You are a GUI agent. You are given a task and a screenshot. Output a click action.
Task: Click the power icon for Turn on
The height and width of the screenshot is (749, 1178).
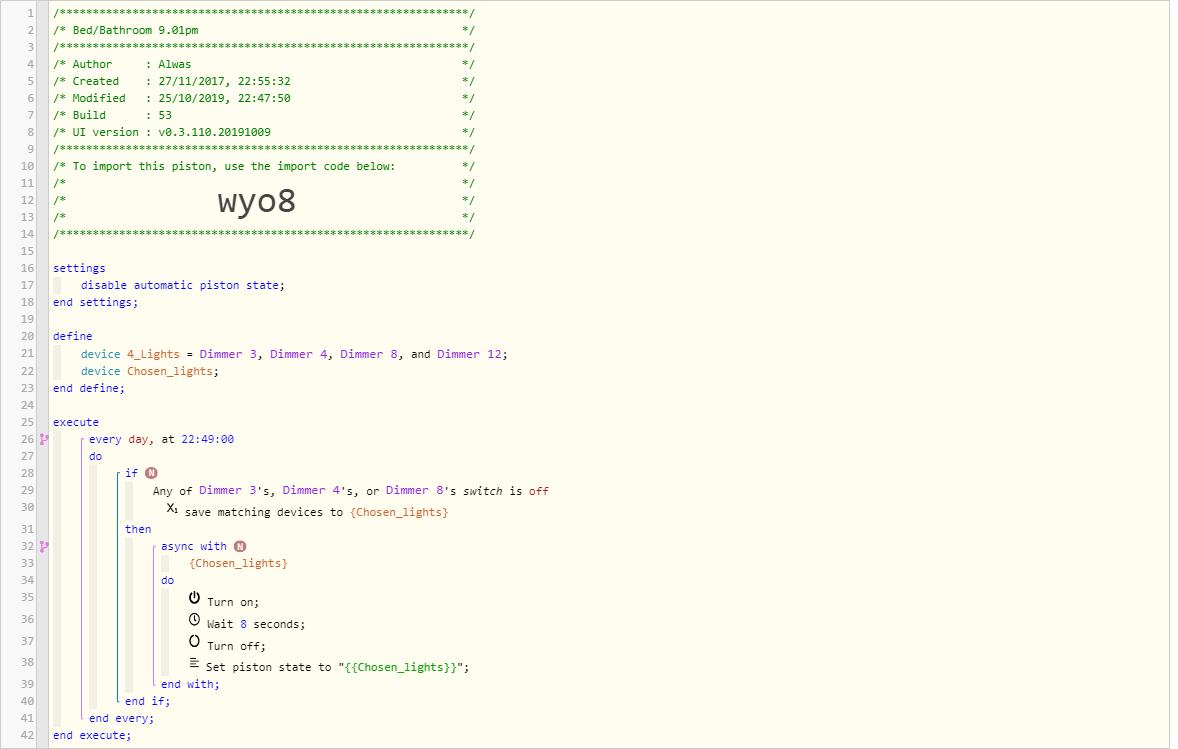(x=195, y=598)
